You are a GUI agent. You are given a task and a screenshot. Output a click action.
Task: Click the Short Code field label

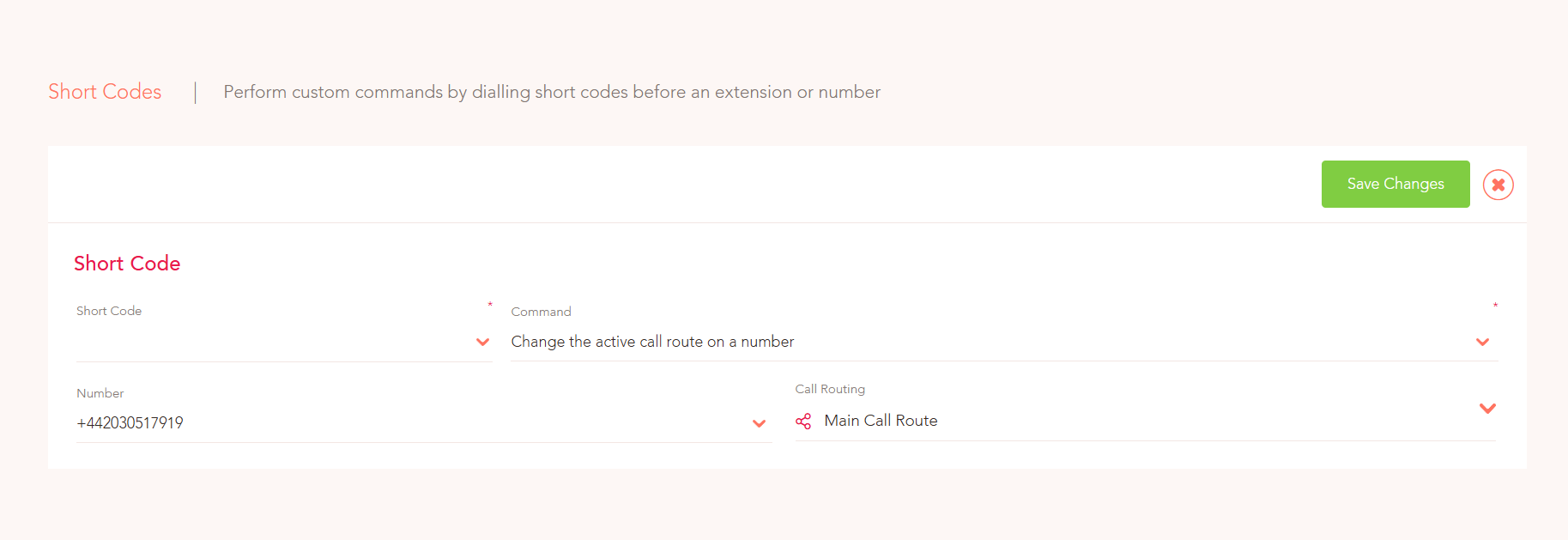(109, 311)
